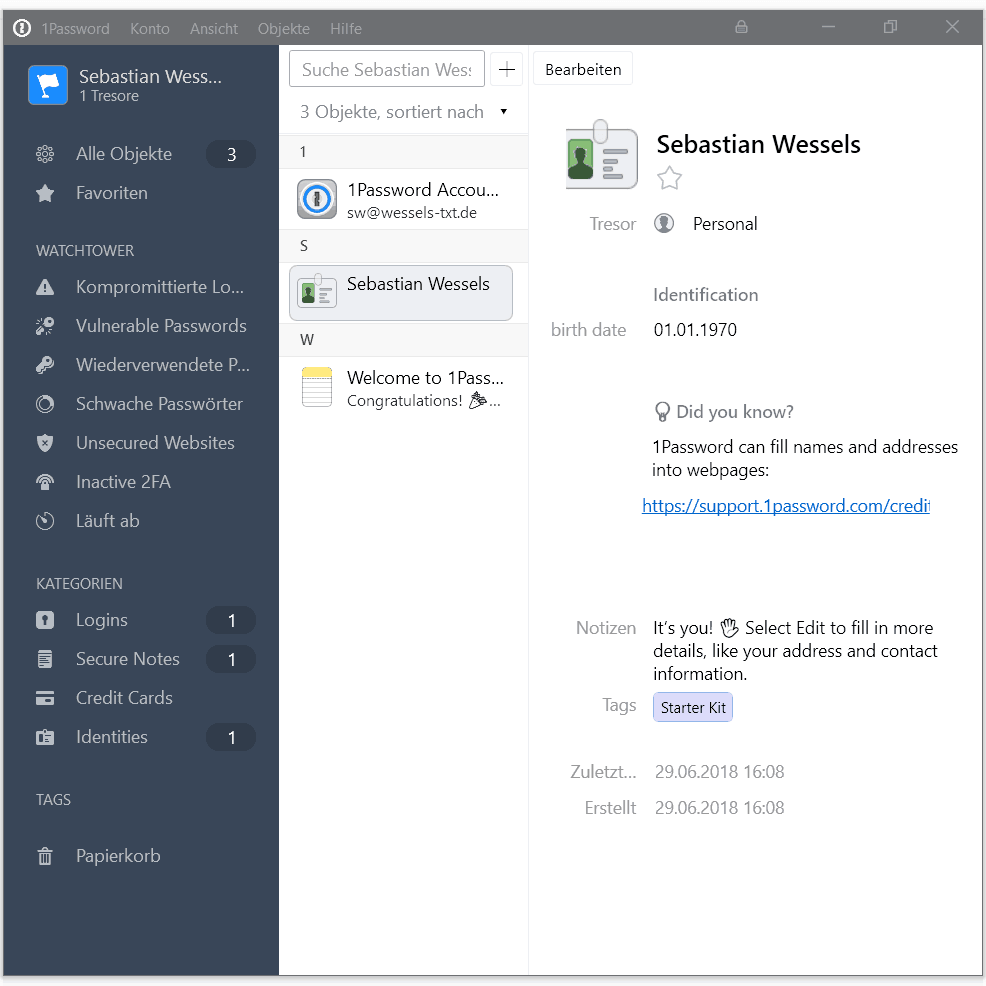Screen dimensions: 986x986
Task: Click the blue flag account icon
Action: [x=48, y=85]
